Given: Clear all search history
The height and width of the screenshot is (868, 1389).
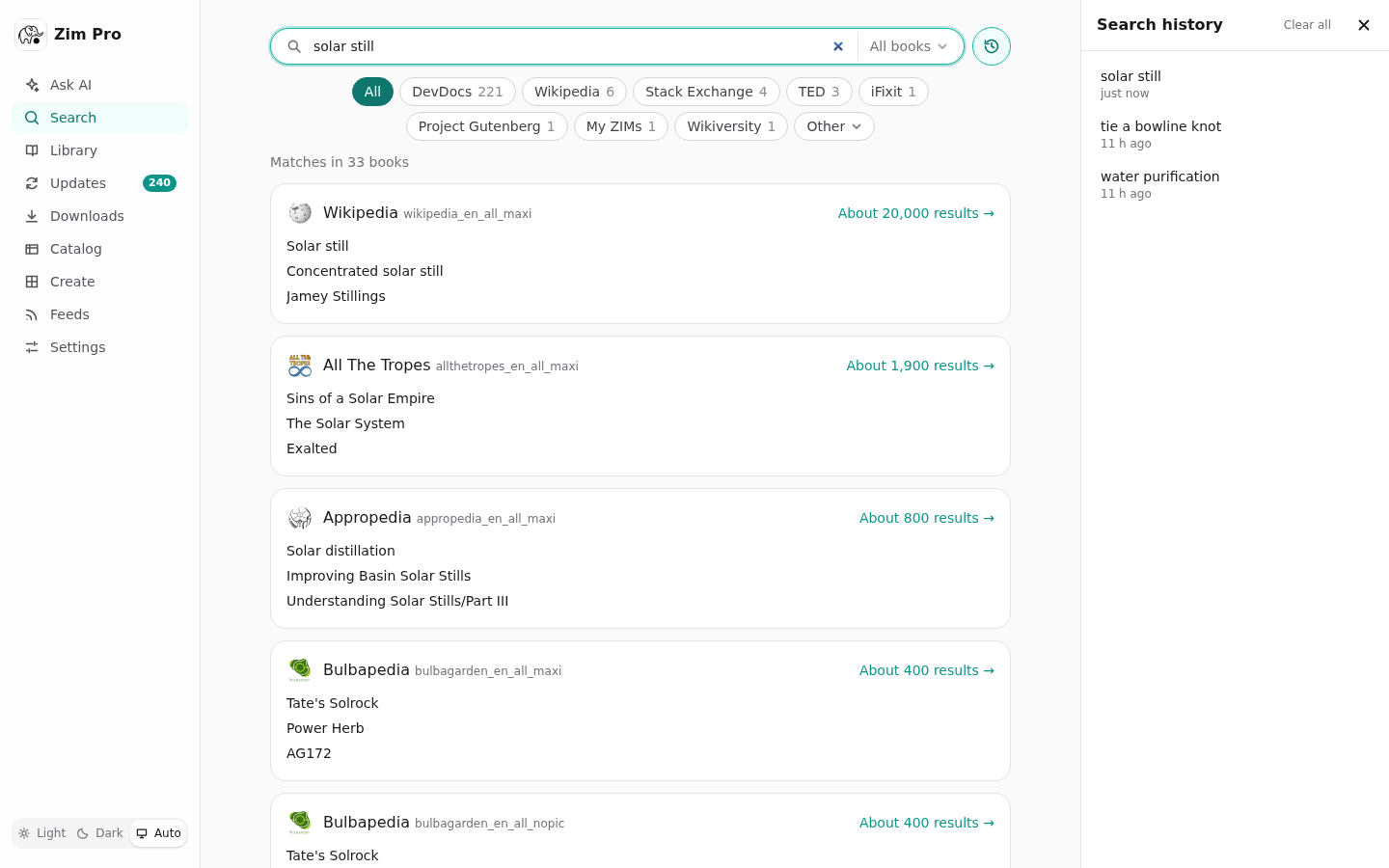Looking at the screenshot, I should (1307, 25).
